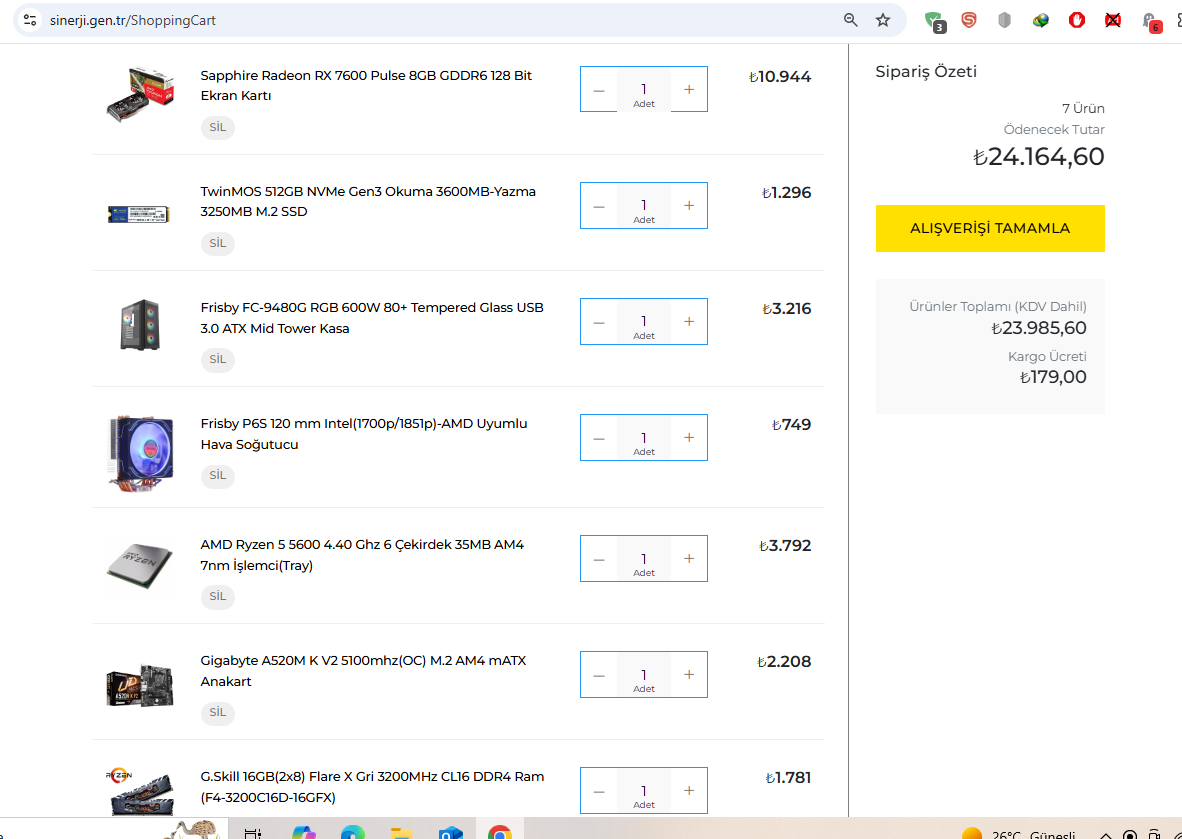Open the TwinMOS 512GB NVMe SSD link

[x=368, y=201]
